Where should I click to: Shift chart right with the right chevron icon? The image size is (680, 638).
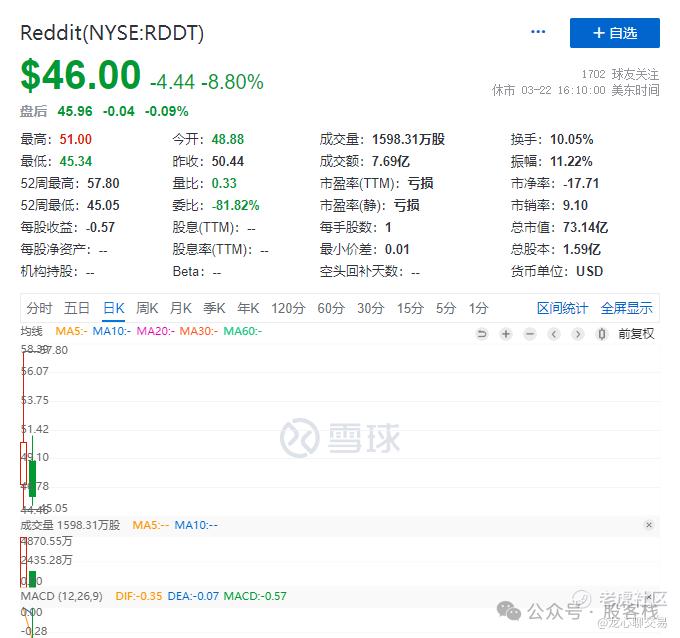point(578,334)
